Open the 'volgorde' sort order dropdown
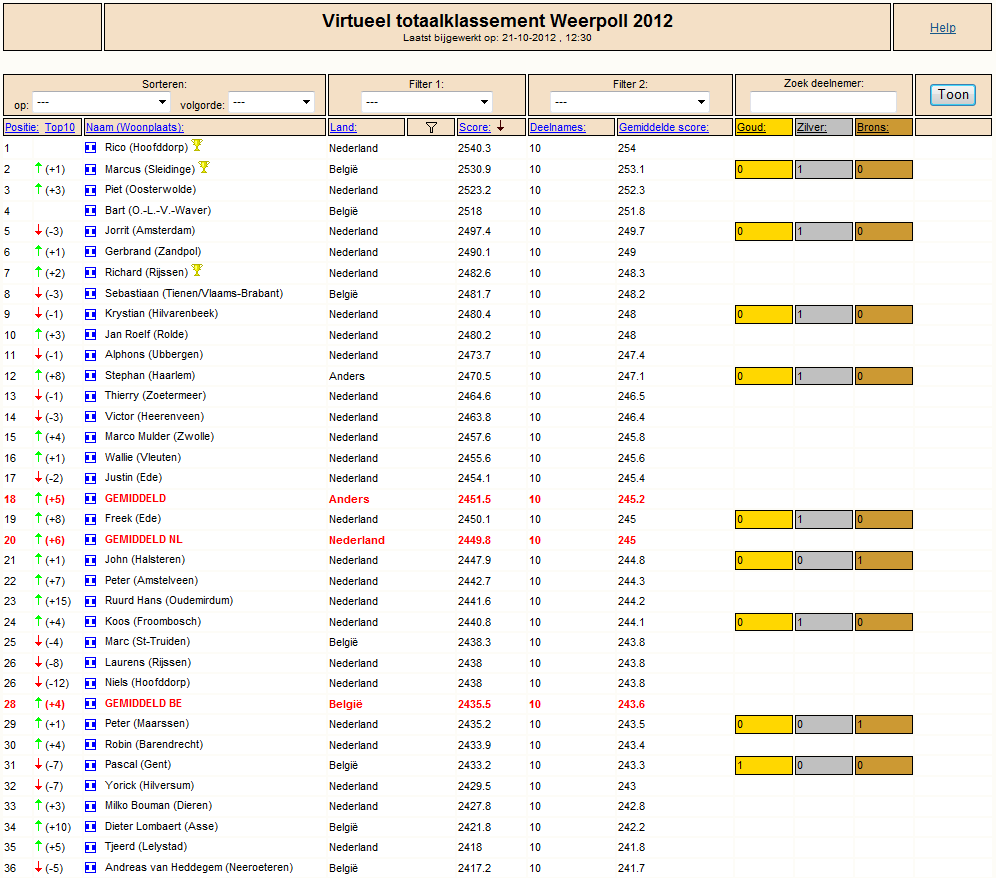This screenshot has width=996, height=878. coord(272,102)
